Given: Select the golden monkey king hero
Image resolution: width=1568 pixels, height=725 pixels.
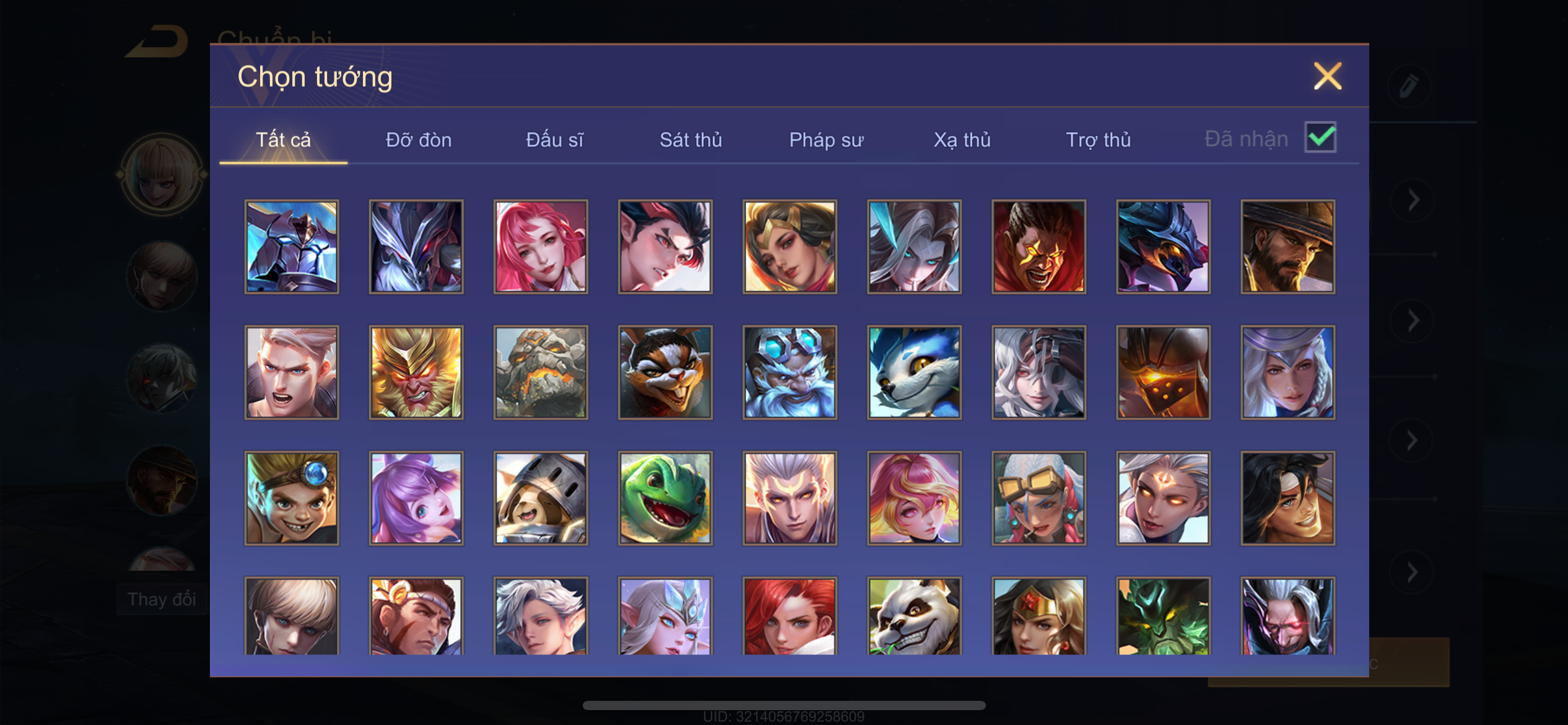Looking at the screenshot, I should point(416,372).
